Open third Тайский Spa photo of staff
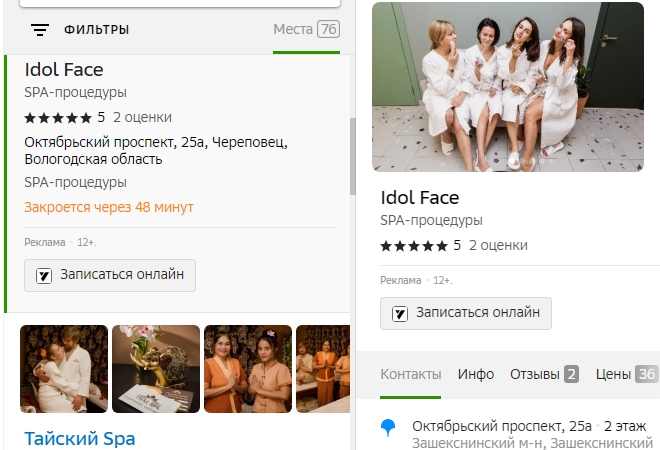660x450 pixels. 247,369
